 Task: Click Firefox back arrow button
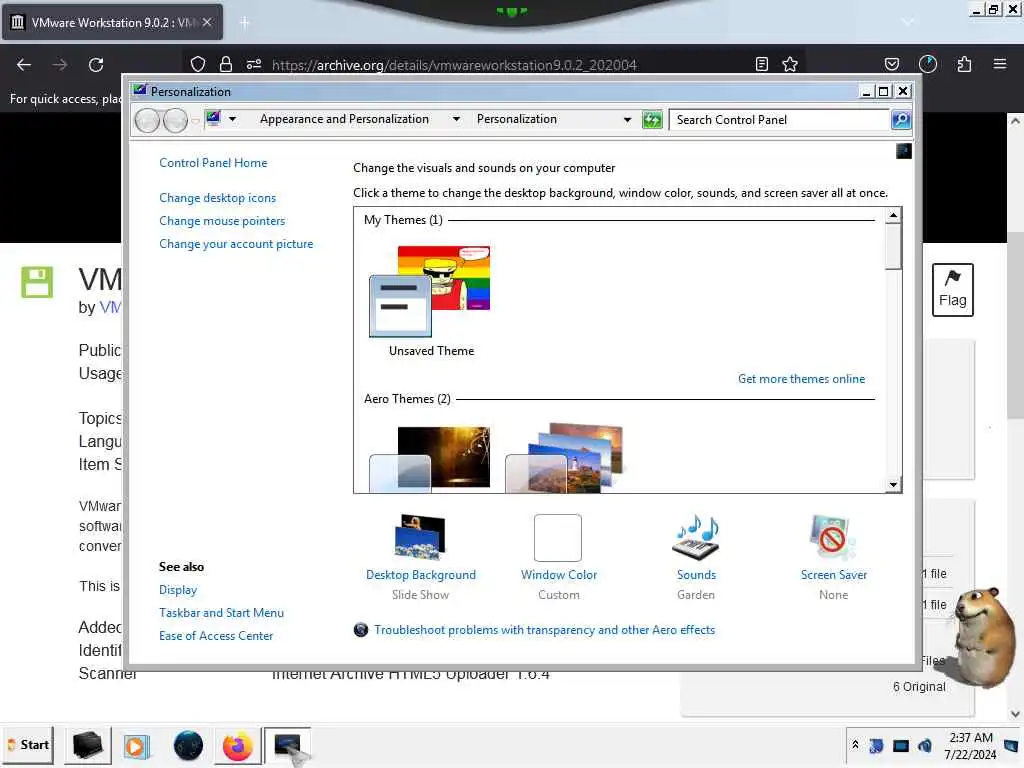point(24,65)
